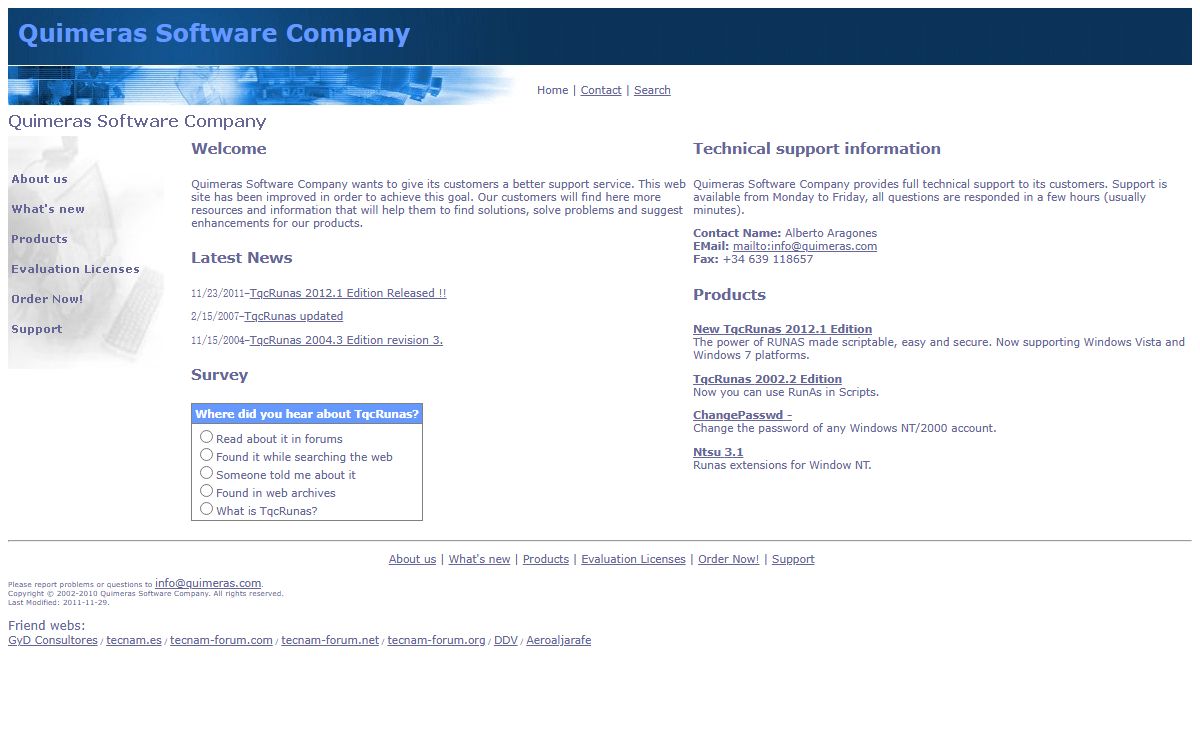
Task: Open Support in the left sidebar menu
Action: (37, 329)
